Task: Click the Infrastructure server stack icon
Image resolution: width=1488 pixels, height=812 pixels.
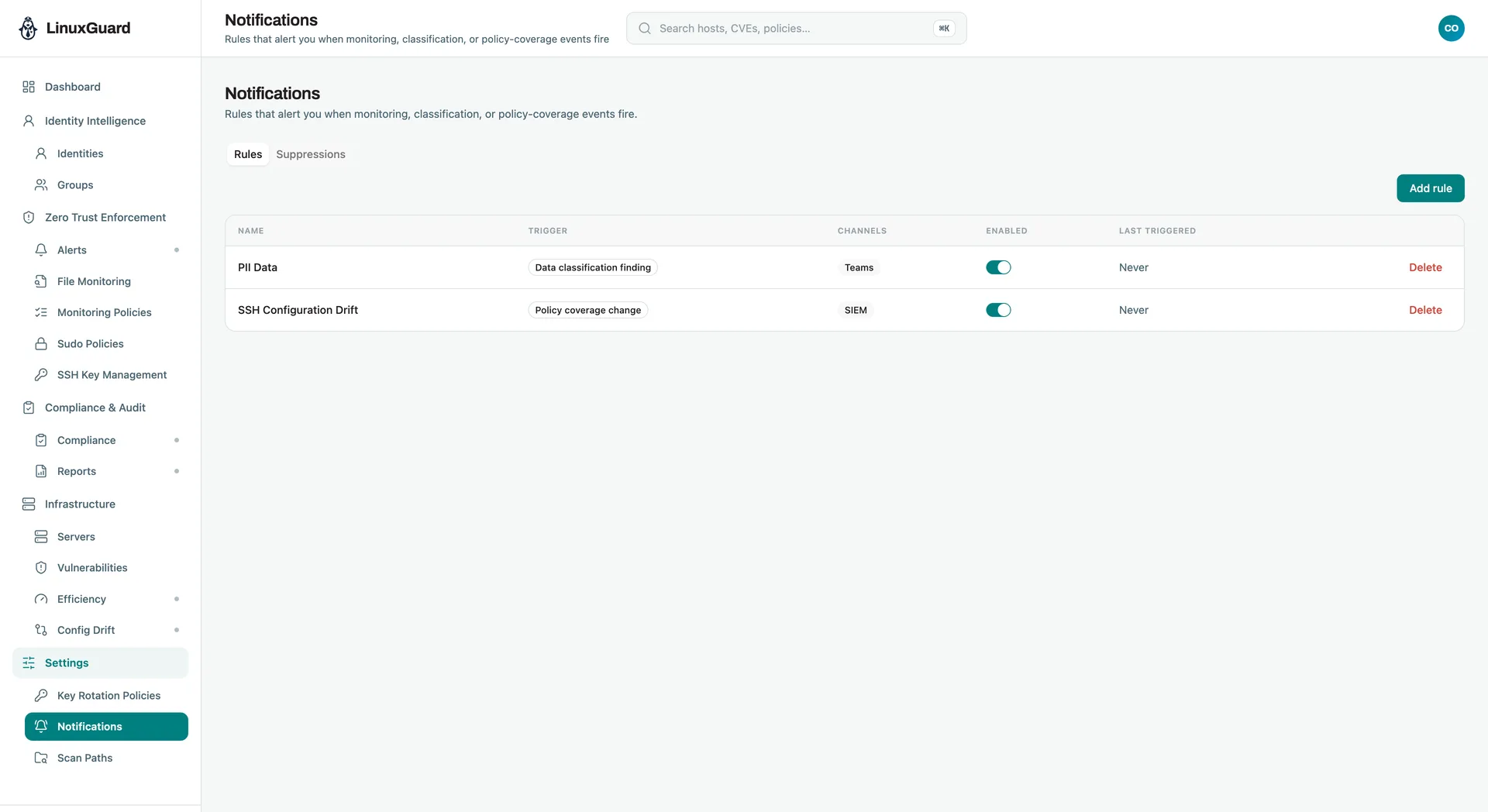Action: click(x=29, y=504)
